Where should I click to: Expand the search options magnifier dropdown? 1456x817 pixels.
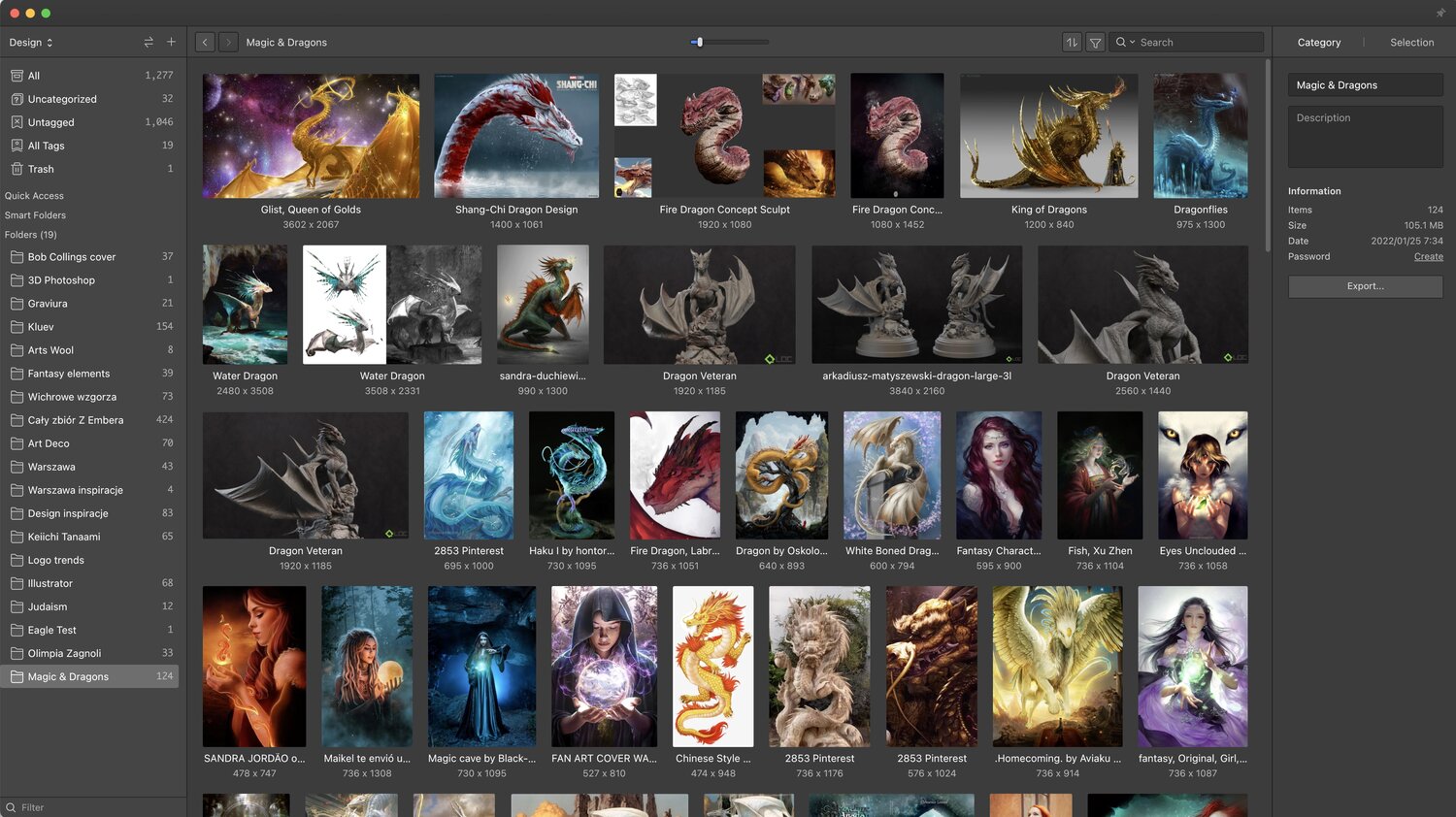click(x=1125, y=43)
